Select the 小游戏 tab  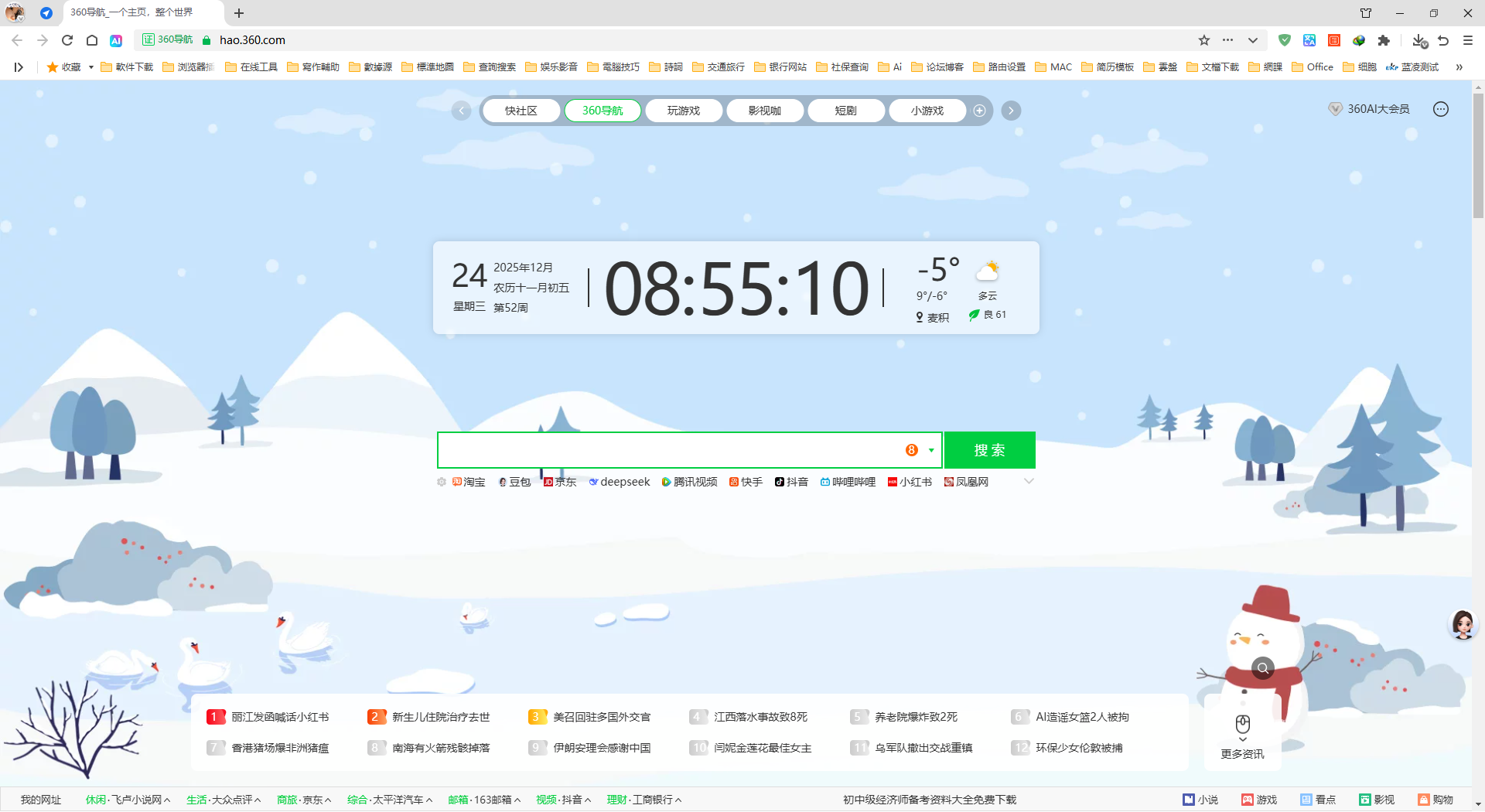point(927,111)
